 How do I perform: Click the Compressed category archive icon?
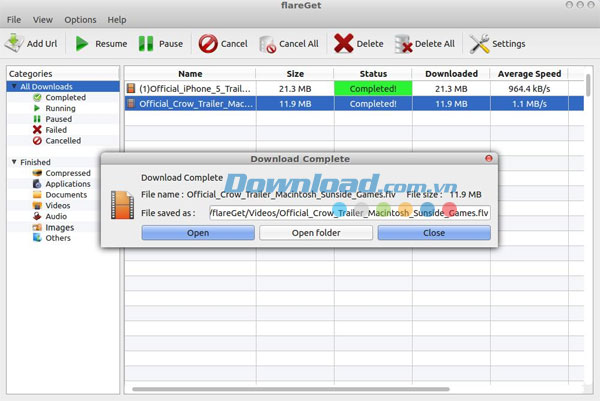(37, 173)
